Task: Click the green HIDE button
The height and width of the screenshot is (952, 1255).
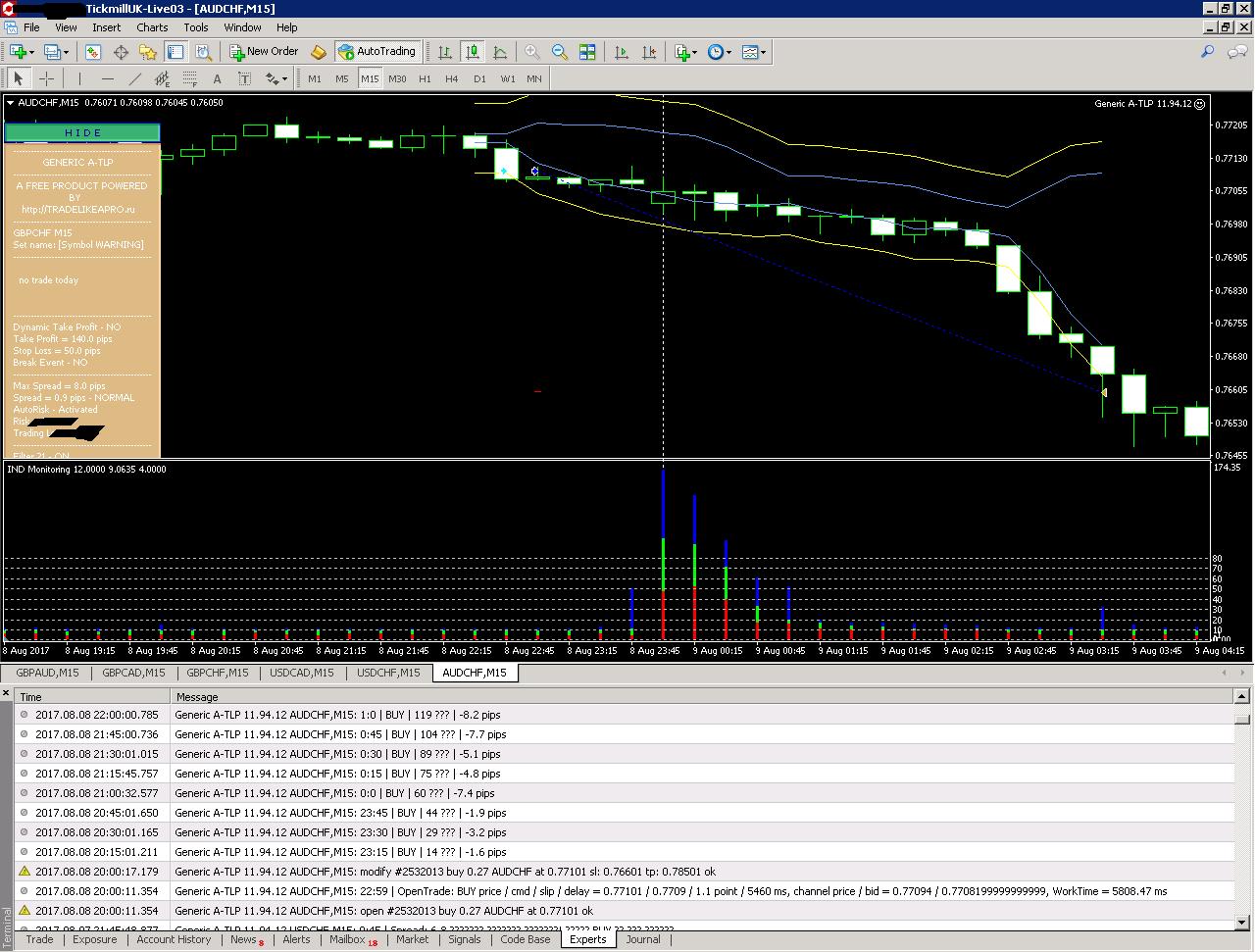Action: click(82, 132)
